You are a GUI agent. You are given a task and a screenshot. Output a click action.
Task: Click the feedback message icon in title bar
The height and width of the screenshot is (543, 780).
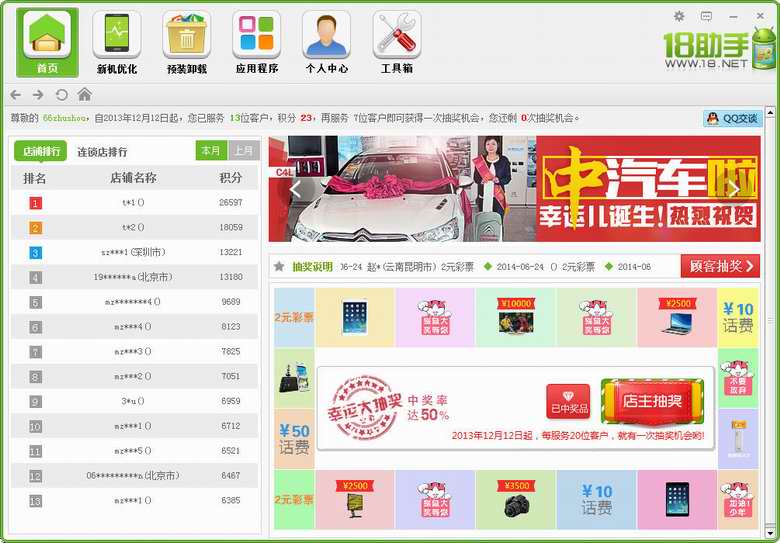coord(706,16)
